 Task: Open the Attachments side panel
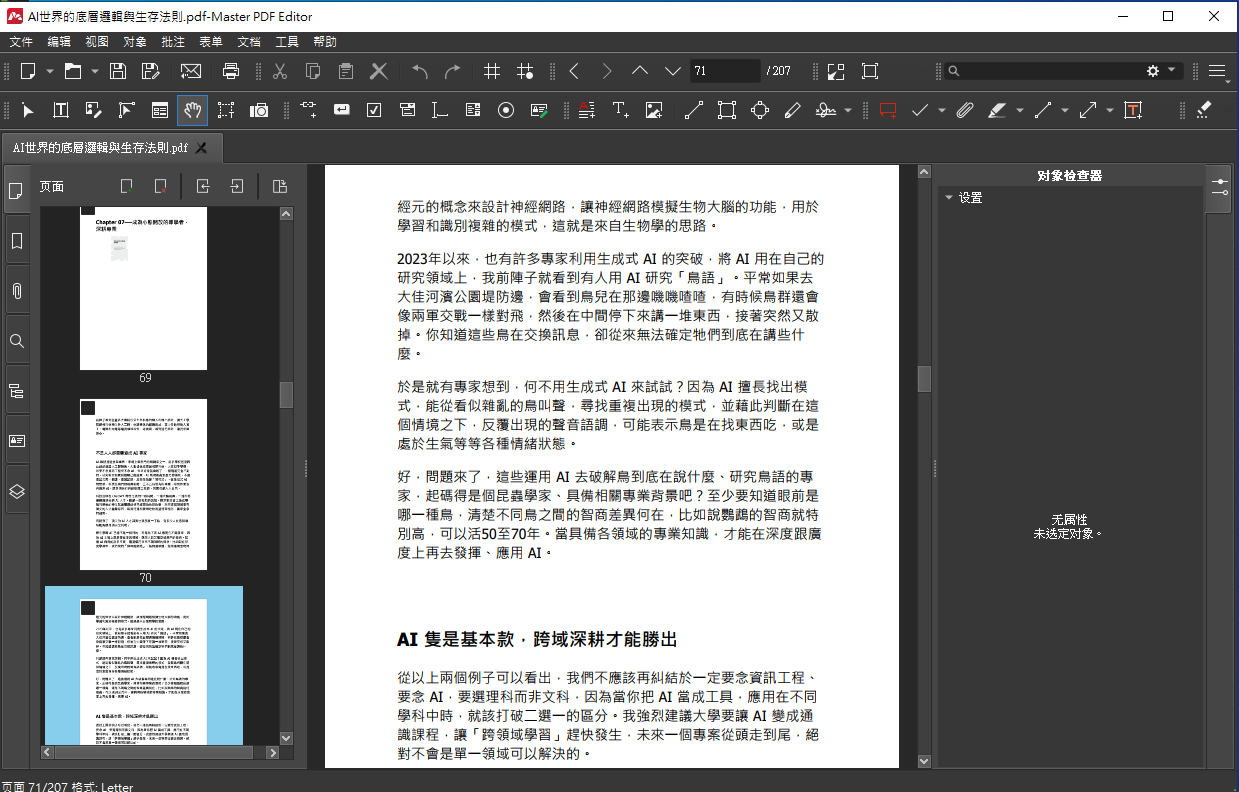[x=17, y=291]
